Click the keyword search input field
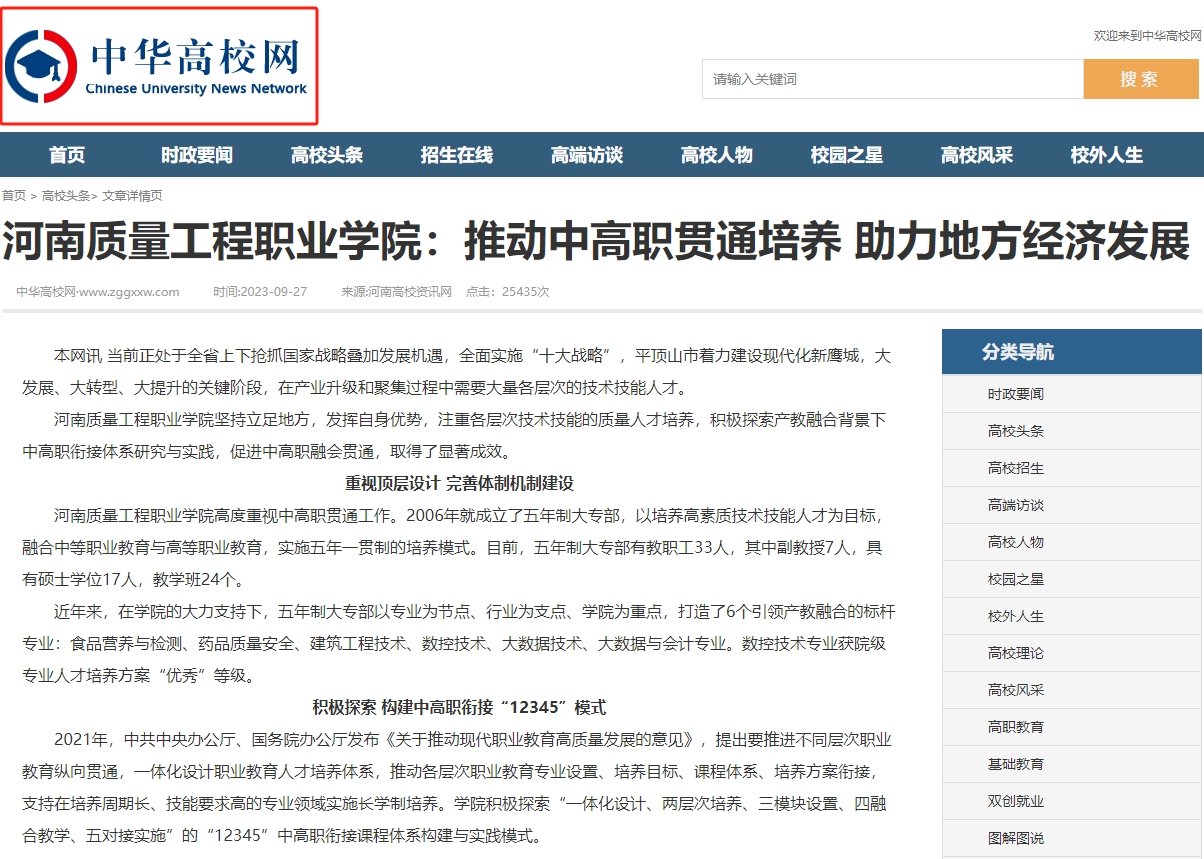 [x=892, y=79]
